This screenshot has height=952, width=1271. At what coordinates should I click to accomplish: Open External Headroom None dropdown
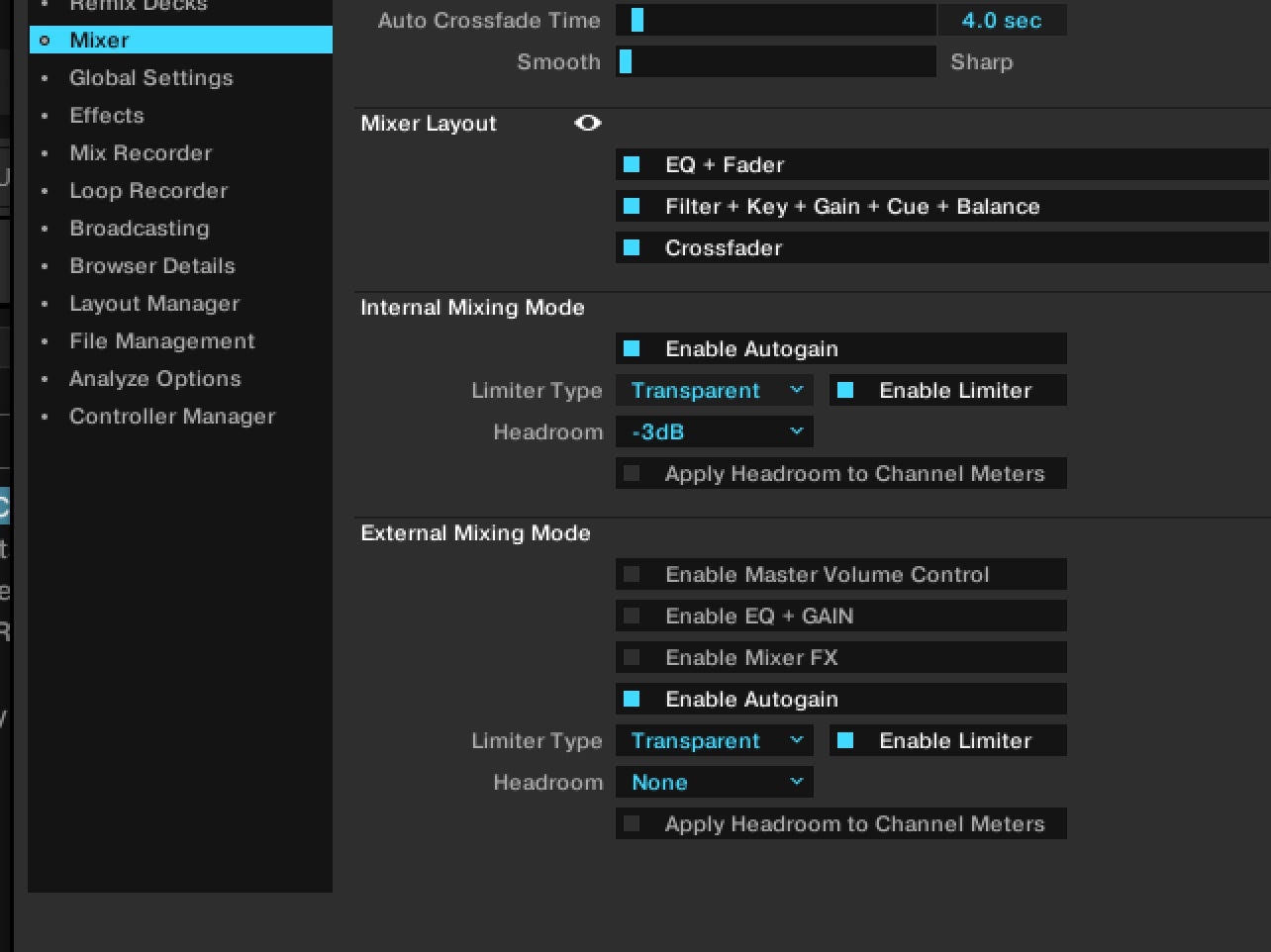715,783
